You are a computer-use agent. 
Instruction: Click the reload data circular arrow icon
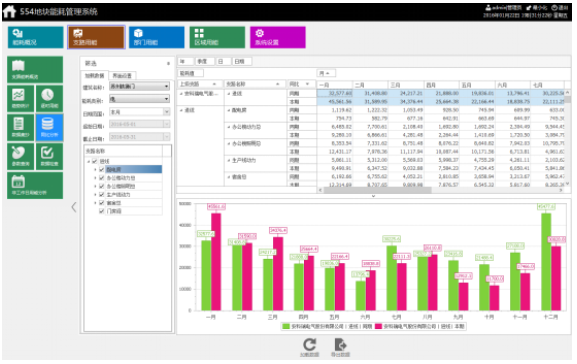pos(310,345)
